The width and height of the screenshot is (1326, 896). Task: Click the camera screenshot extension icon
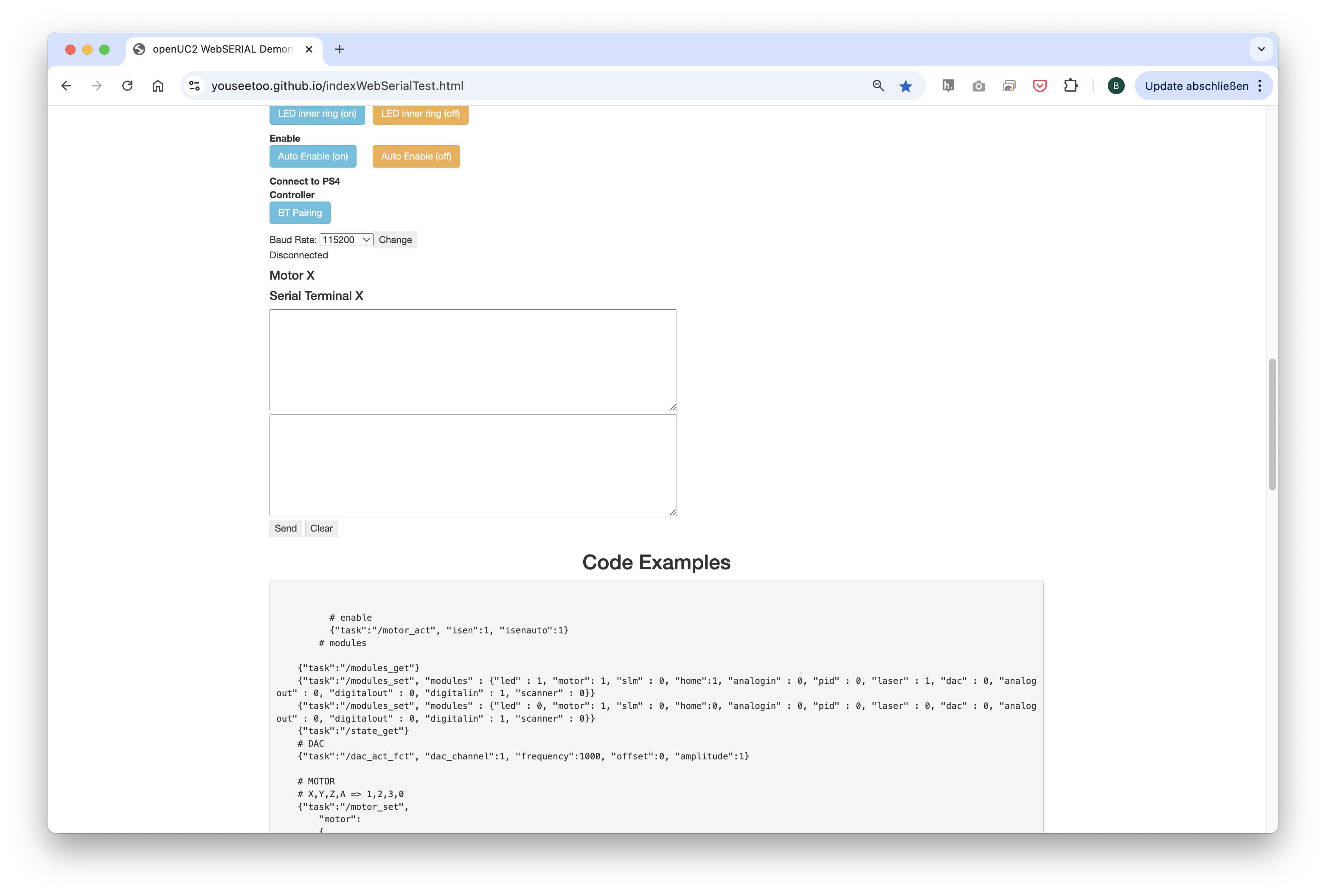pos(978,86)
